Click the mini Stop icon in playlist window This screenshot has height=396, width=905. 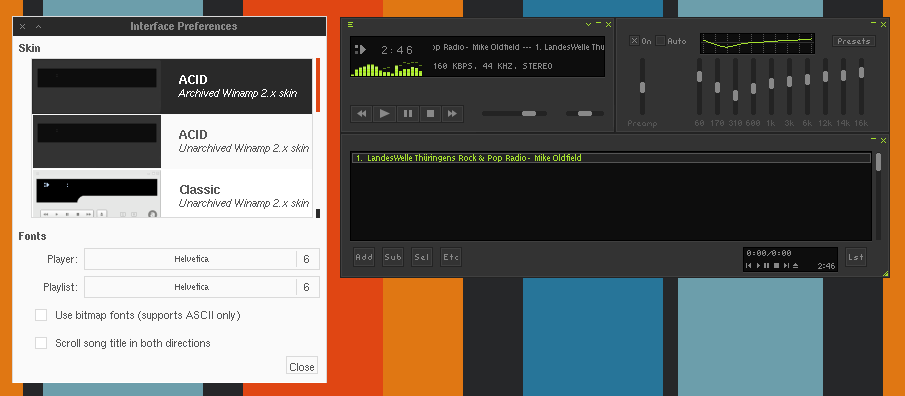point(777,266)
